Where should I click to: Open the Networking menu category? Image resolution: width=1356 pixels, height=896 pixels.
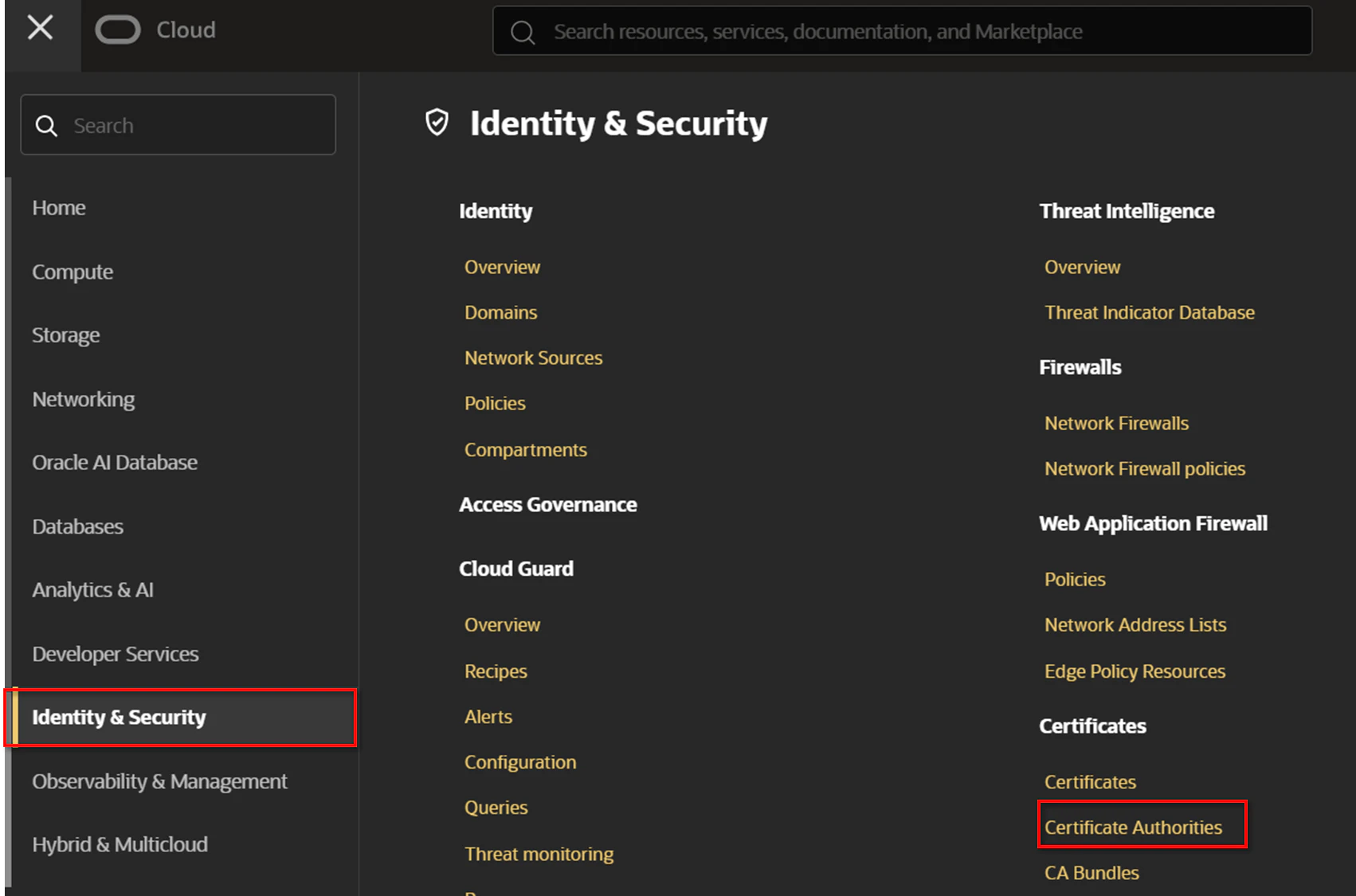coord(84,399)
